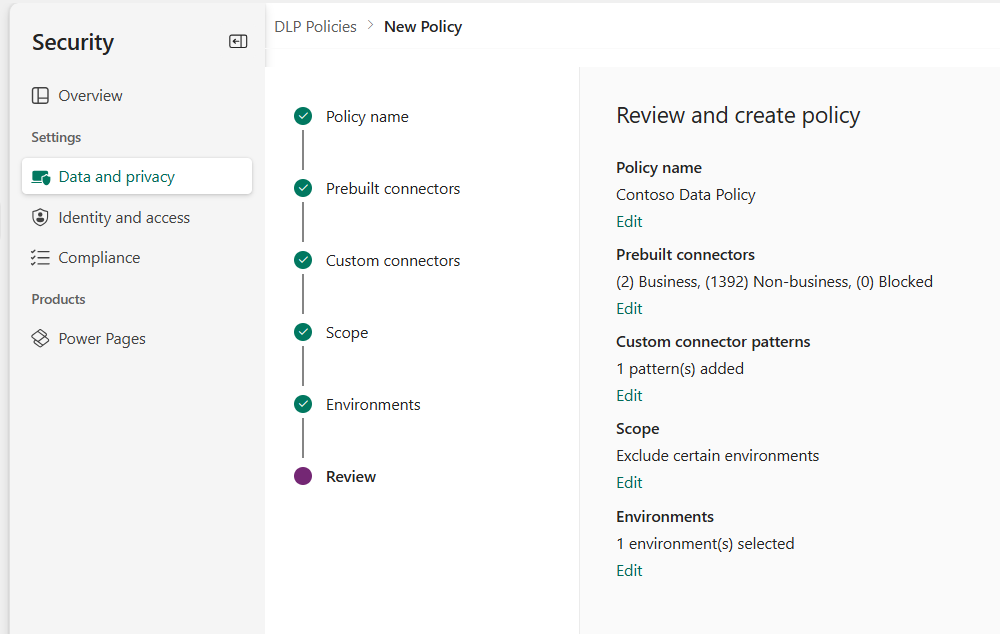This screenshot has height=634, width=1000.
Task: Collapse the Security navigation pane
Action: point(238,41)
